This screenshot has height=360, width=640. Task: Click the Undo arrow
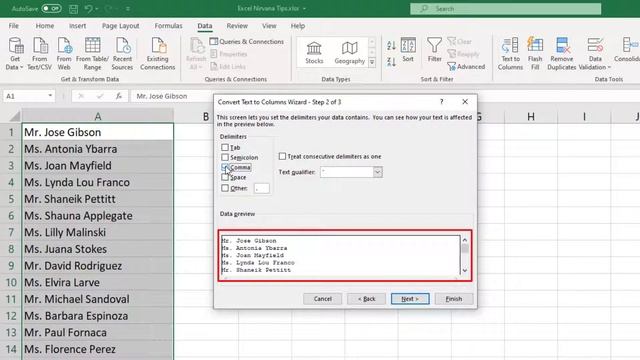tap(89, 9)
